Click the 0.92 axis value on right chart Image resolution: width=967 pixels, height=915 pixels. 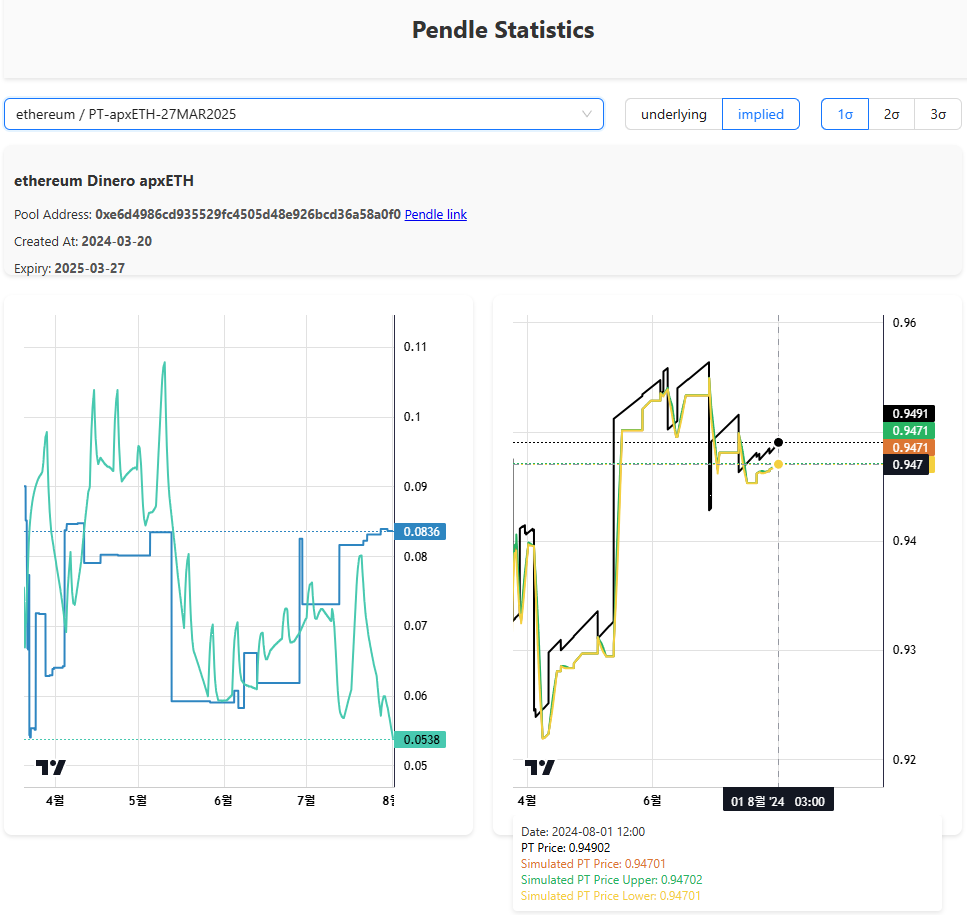tap(904, 760)
